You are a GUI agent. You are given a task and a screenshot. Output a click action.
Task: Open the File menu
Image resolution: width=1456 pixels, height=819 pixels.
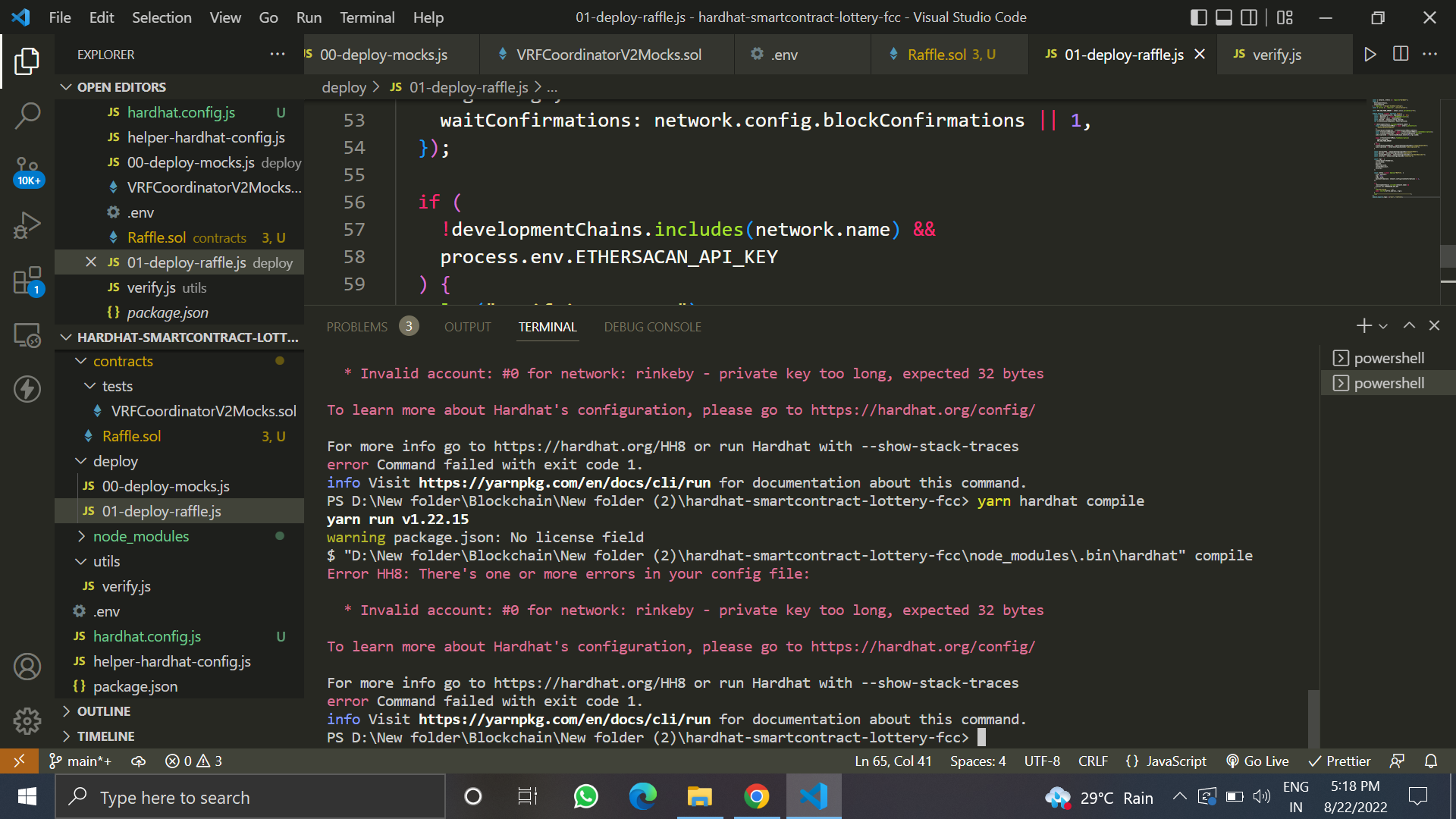(x=59, y=17)
